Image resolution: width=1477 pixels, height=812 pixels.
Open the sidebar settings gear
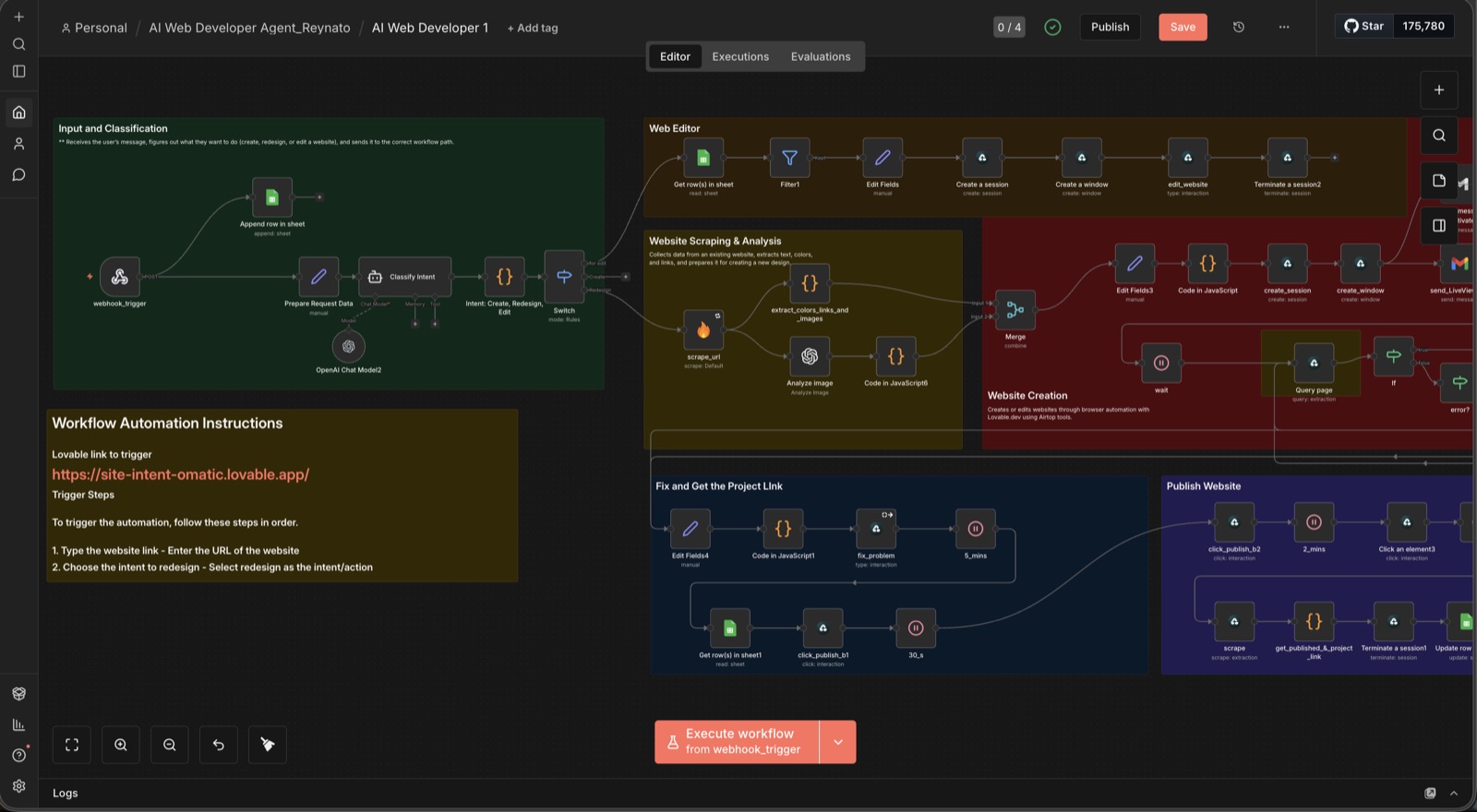pyautogui.click(x=18, y=786)
